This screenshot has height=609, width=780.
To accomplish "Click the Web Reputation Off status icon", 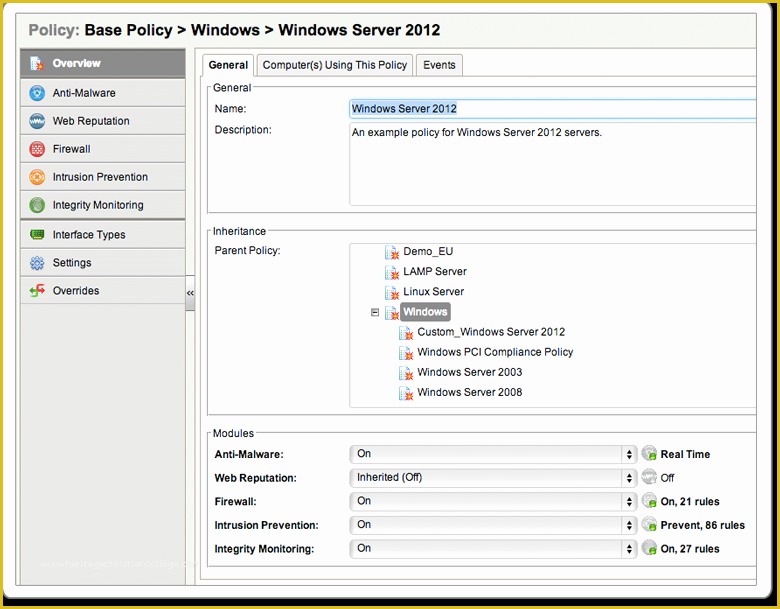I will (x=649, y=477).
